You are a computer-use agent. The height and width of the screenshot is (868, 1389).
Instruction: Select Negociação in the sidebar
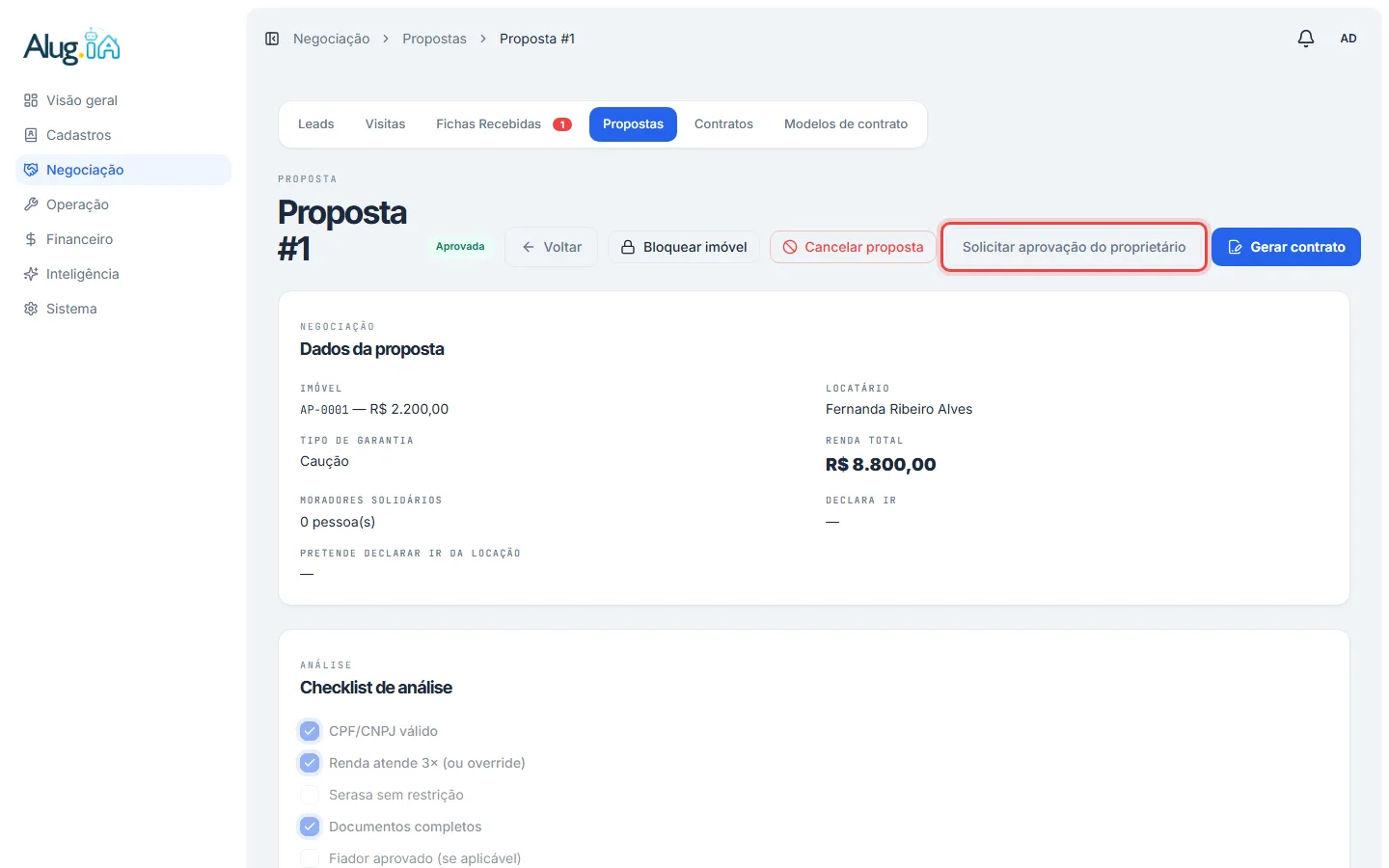pyautogui.click(x=123, y=170)
